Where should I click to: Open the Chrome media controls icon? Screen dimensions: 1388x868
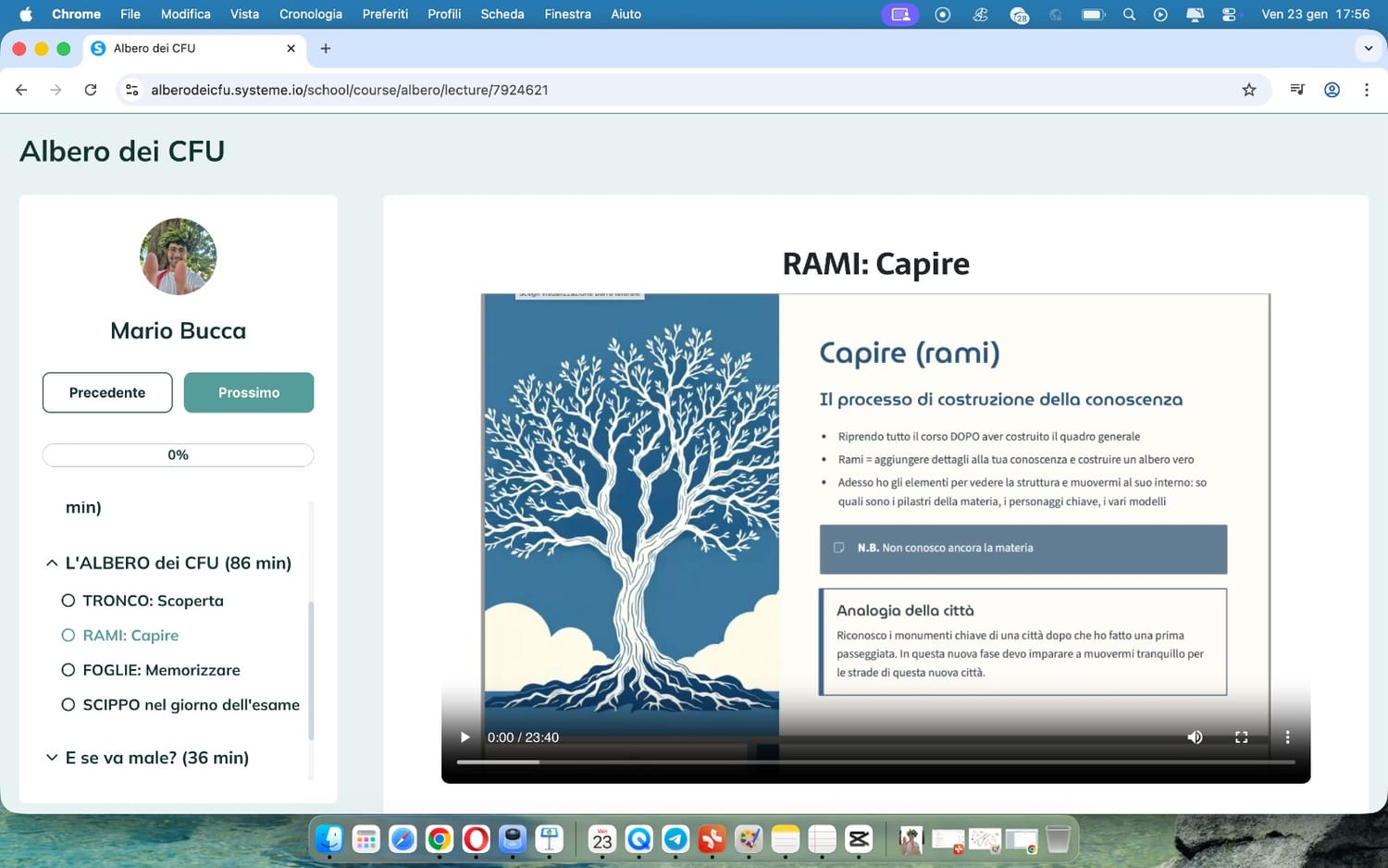click(1297, 90)
